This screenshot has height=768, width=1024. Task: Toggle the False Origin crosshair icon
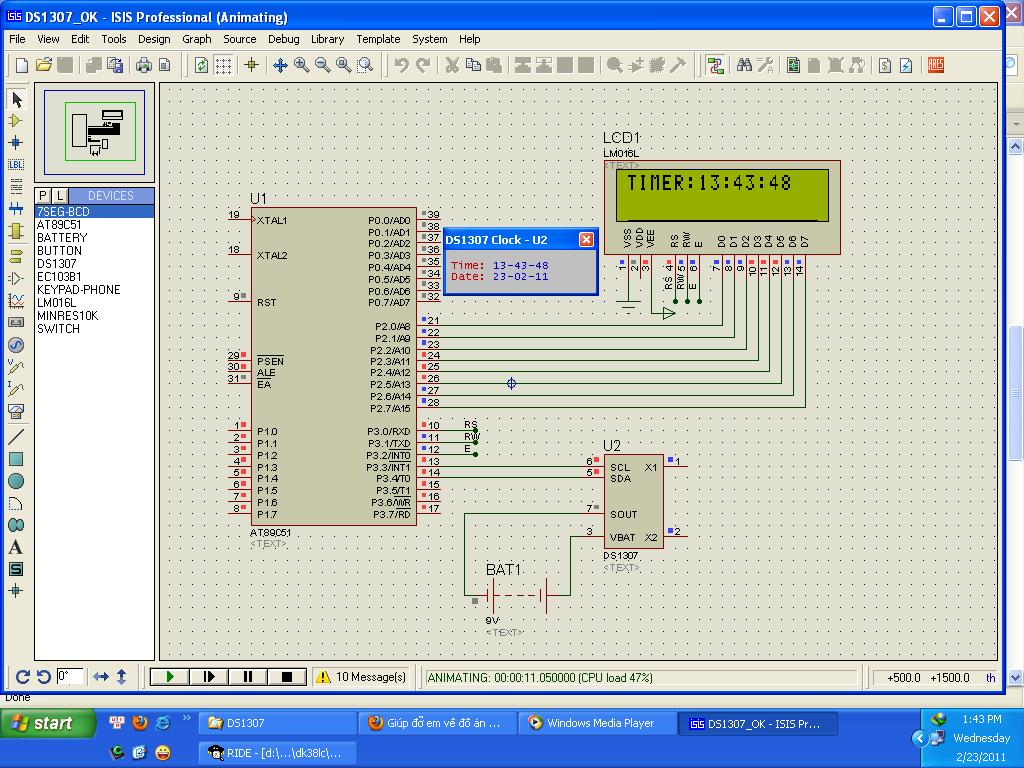[251, 65]
